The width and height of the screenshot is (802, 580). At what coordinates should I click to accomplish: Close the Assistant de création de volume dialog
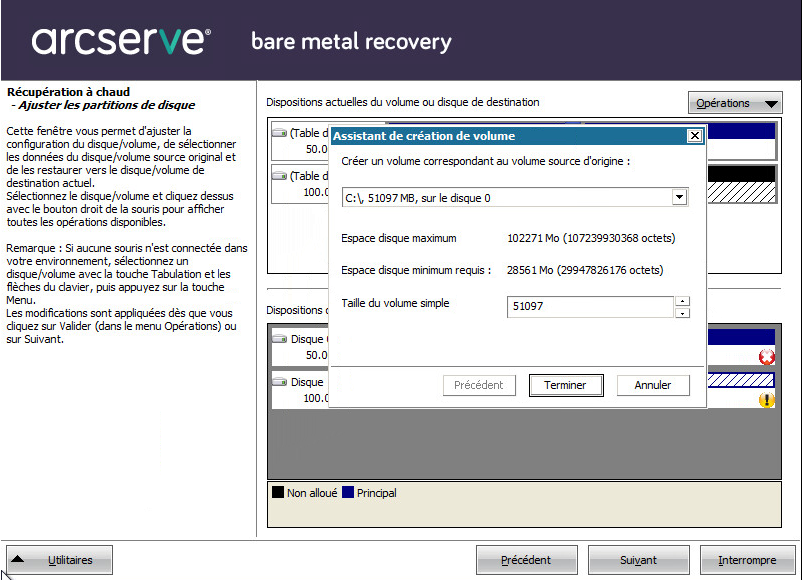click(695, 136)
